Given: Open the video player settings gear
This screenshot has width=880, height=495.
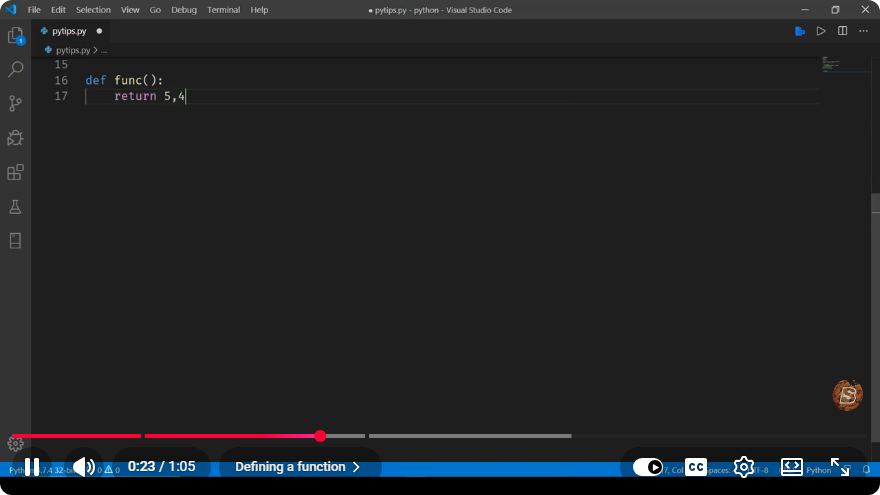Looking at the screenshot, I should pos(744,467).
